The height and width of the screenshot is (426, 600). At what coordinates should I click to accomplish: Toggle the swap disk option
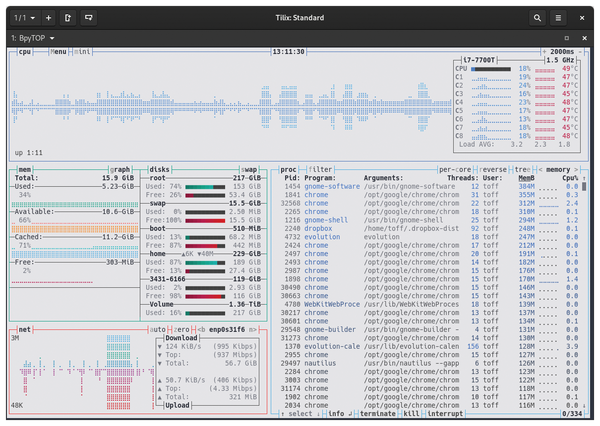pos(249,170)
